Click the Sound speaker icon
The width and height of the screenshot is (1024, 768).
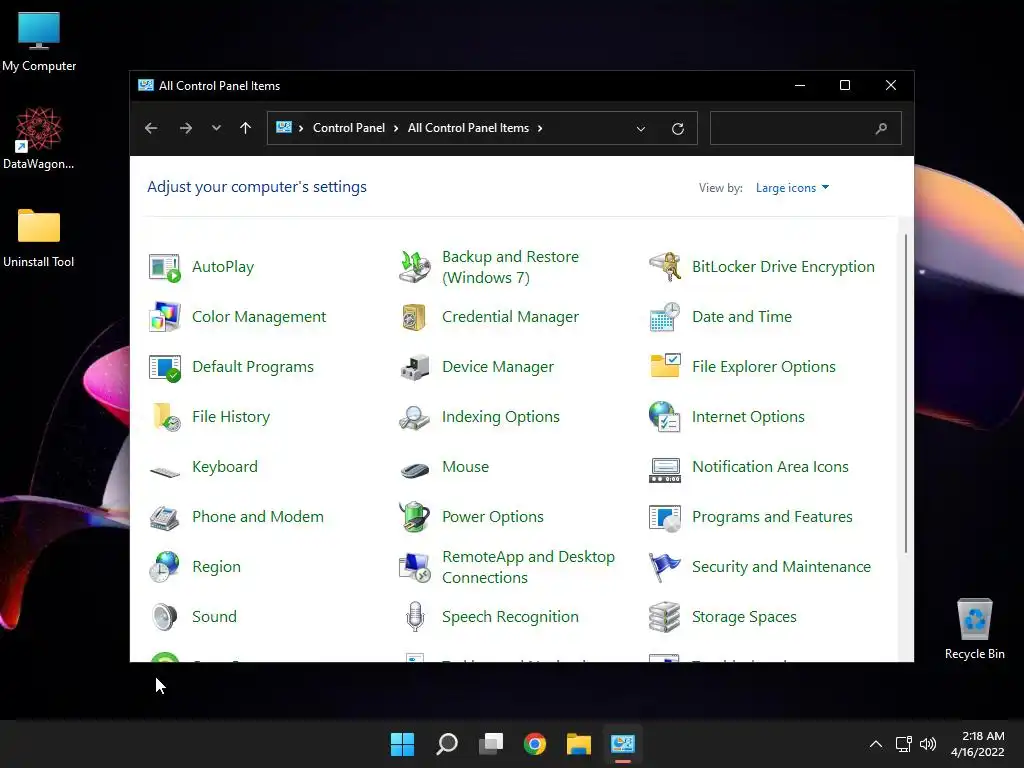click(165, 617)
